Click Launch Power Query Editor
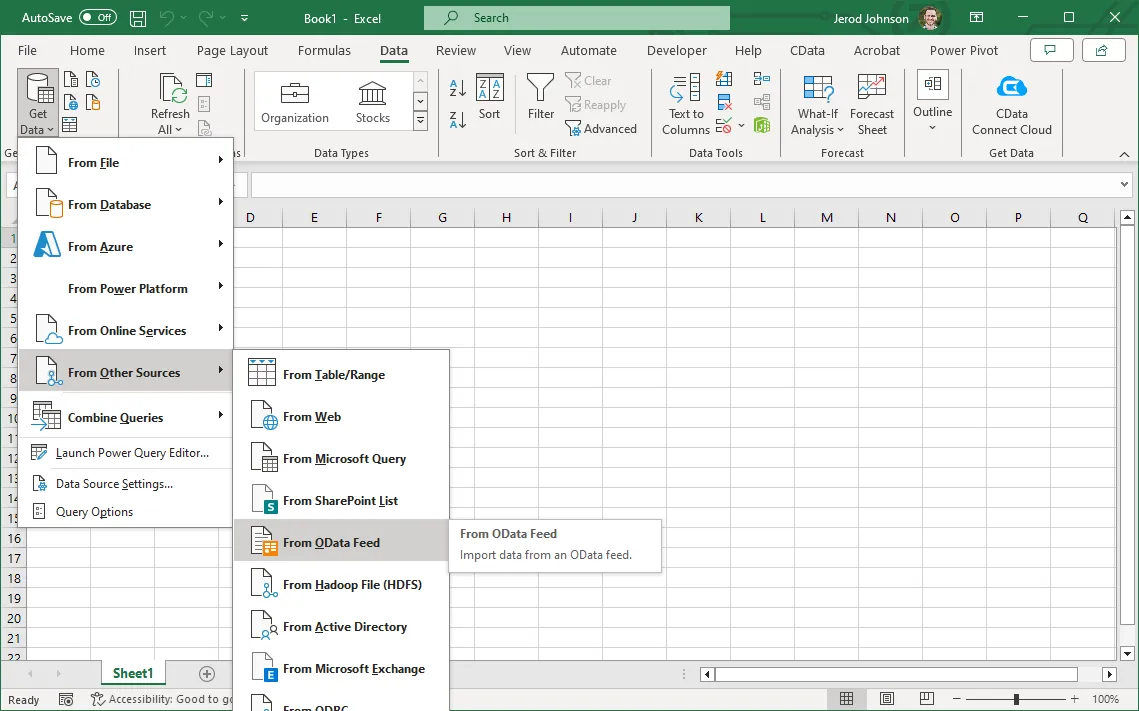Image resolution: width=1139 pixels, height=711 pixels. [x=132, y=453]
